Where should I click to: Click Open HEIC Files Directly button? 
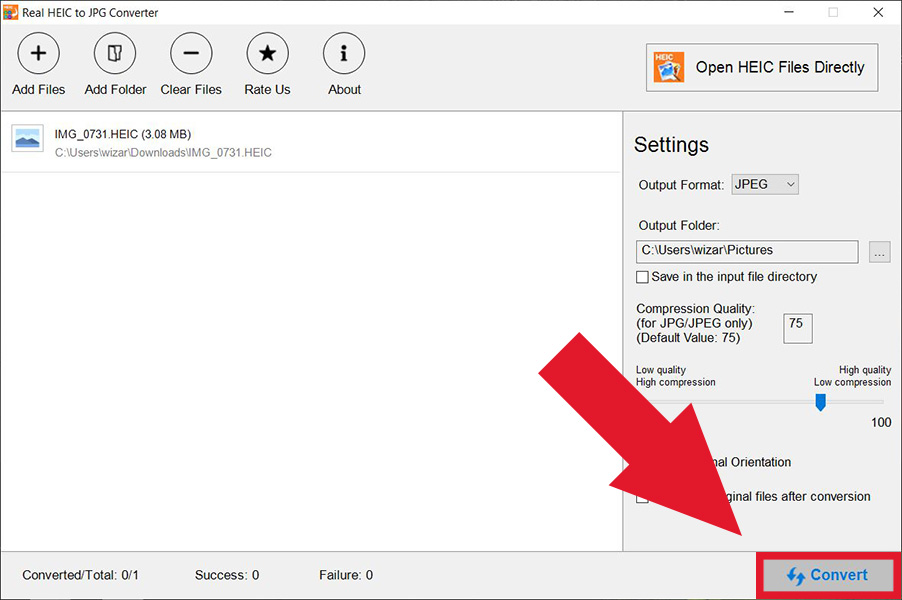(x=762, y=68)
